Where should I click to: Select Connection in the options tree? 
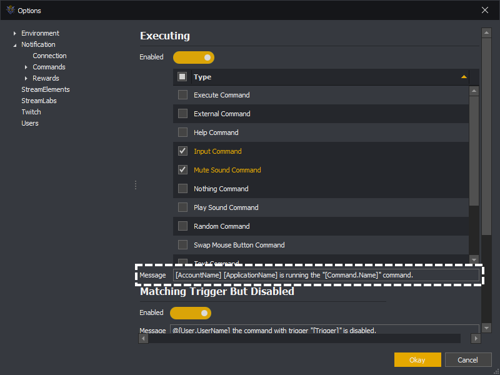click(x=50, y=56)
